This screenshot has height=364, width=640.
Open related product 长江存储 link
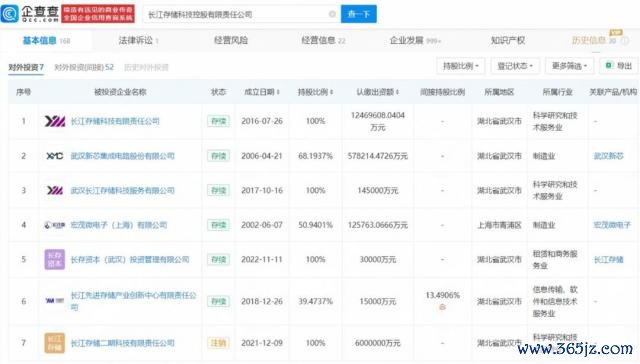[x=609, y=260]
